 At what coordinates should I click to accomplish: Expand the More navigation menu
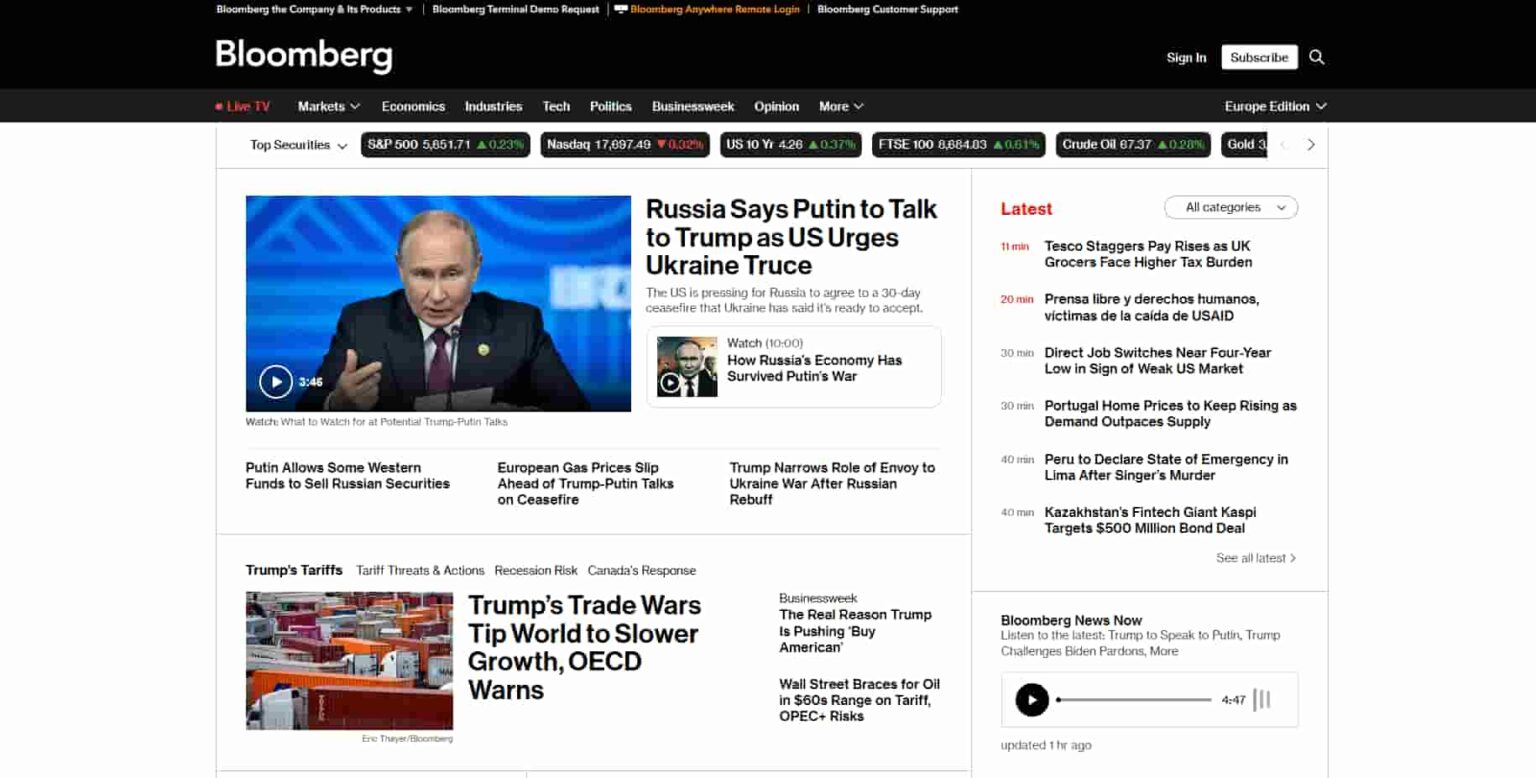[840, 105]
